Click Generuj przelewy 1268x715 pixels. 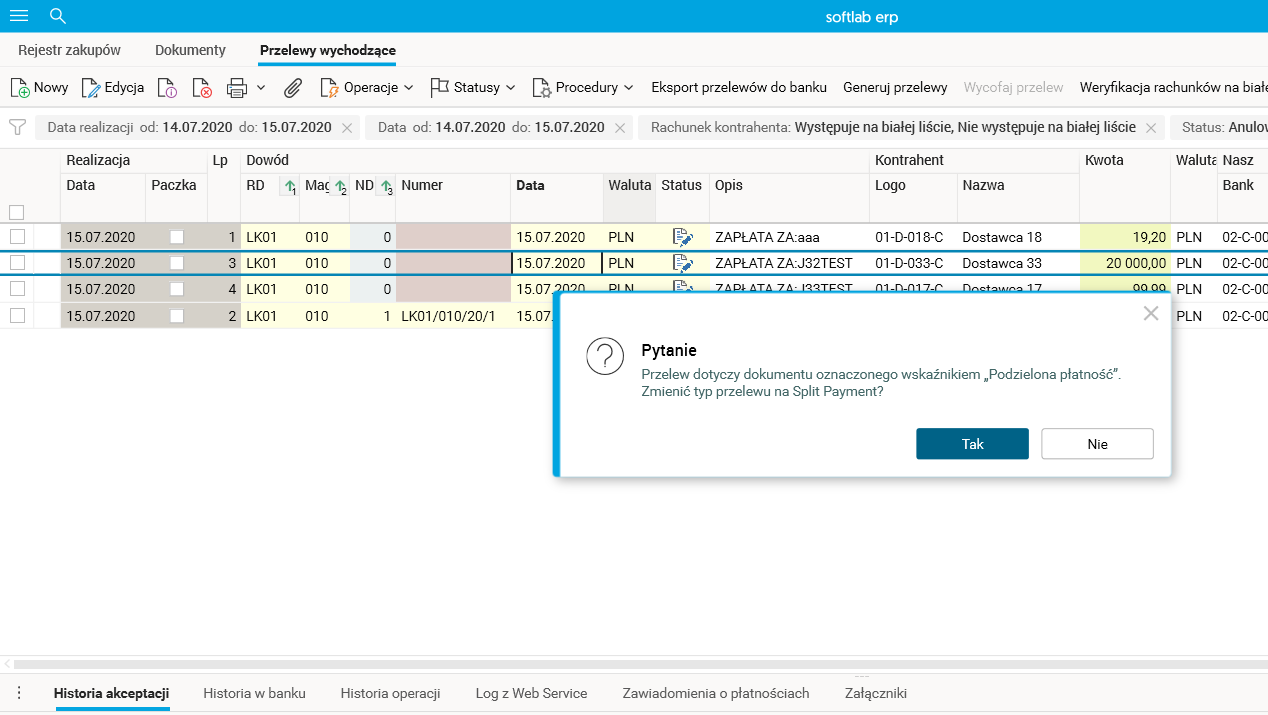tap(895, 88)
